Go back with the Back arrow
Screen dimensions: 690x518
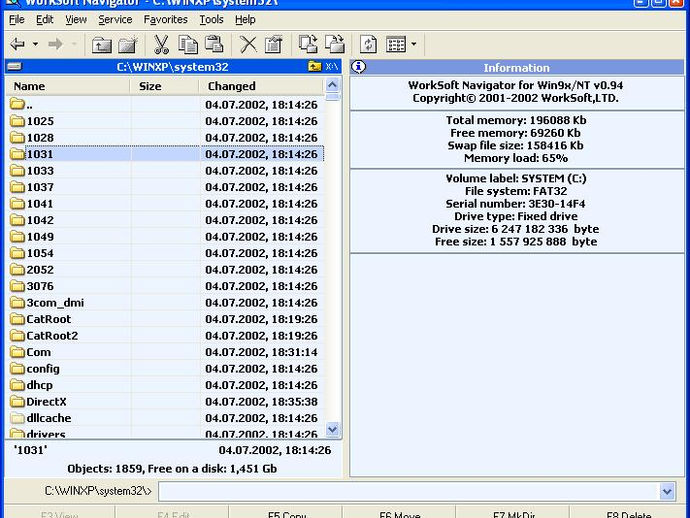tap(18, 44)
